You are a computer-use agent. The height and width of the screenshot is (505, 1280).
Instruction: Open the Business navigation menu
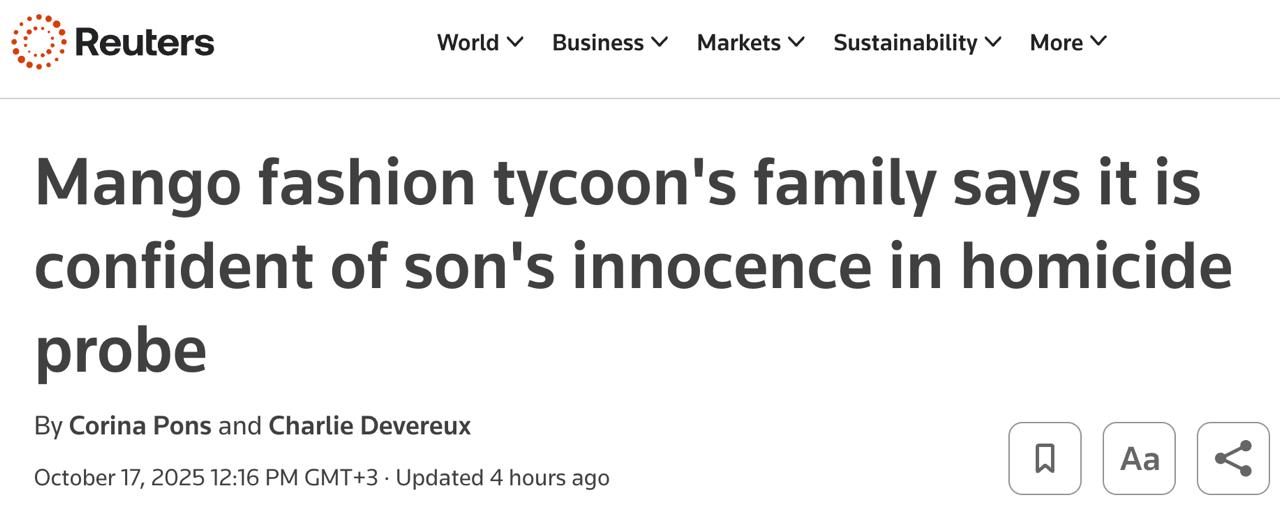coord(598,42)
